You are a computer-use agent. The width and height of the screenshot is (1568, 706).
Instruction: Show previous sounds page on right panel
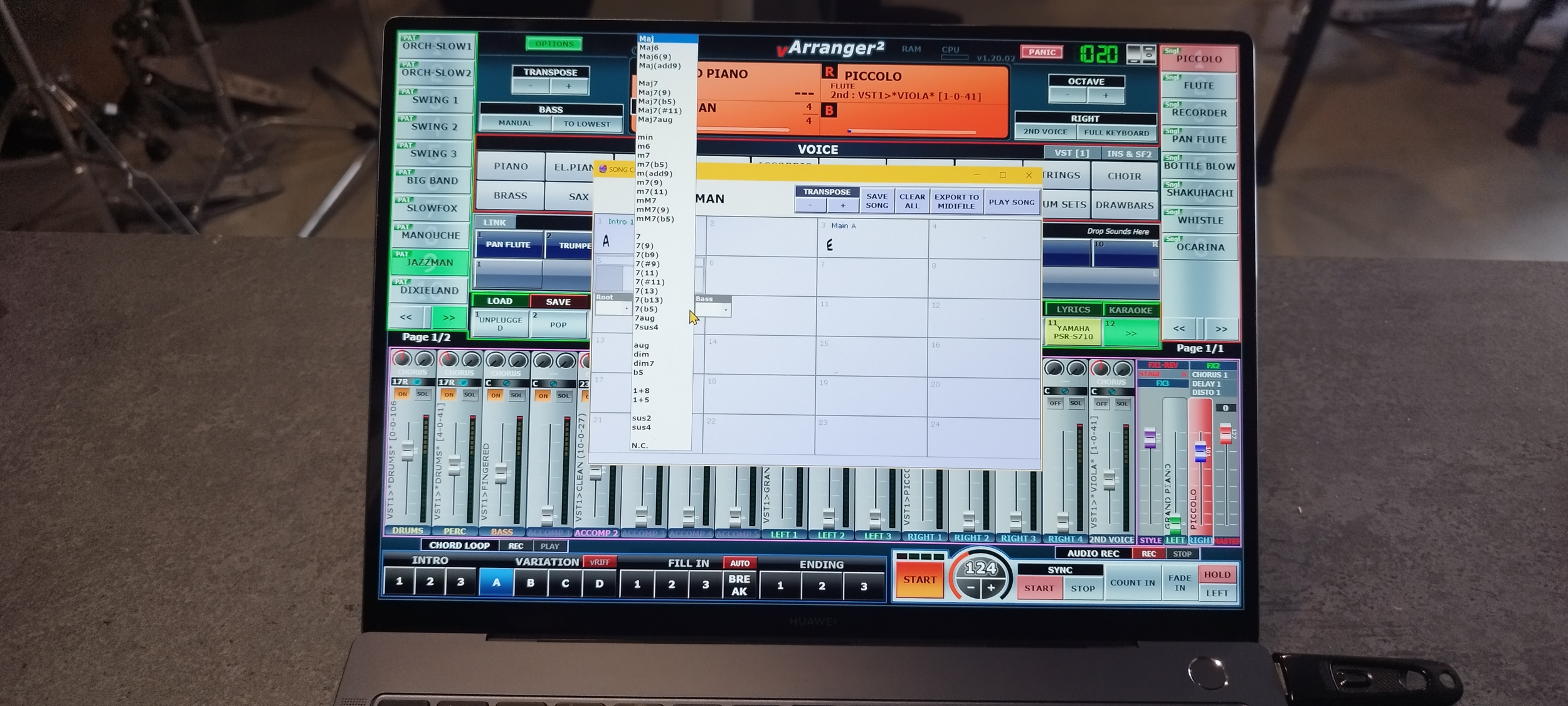pyautogui.click(x=1179, y=328)
